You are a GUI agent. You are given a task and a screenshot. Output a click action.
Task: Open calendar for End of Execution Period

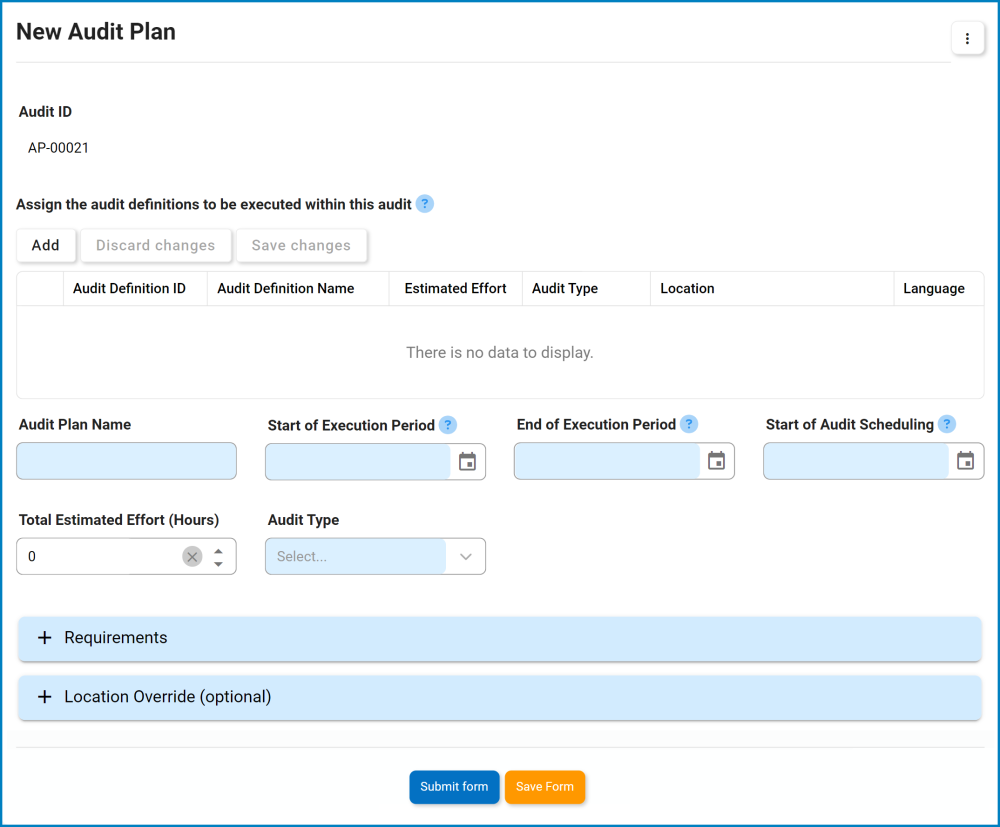point(716,461)
